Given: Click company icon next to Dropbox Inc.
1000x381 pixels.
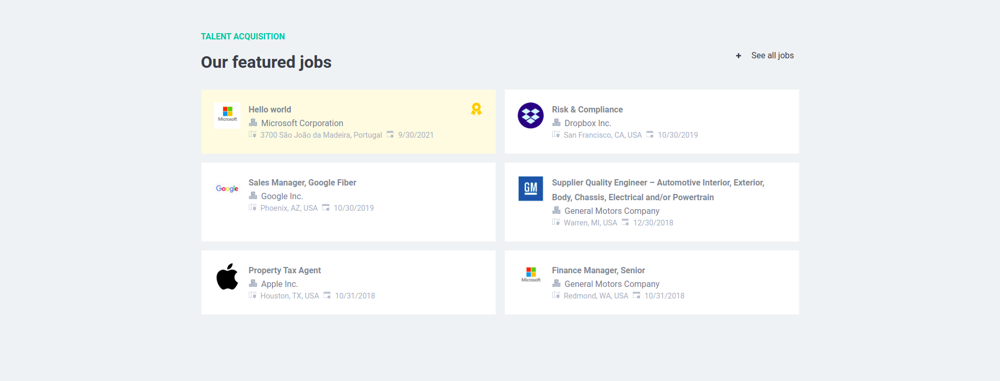Looking at the screenshot, I should [x=556, y=123].
